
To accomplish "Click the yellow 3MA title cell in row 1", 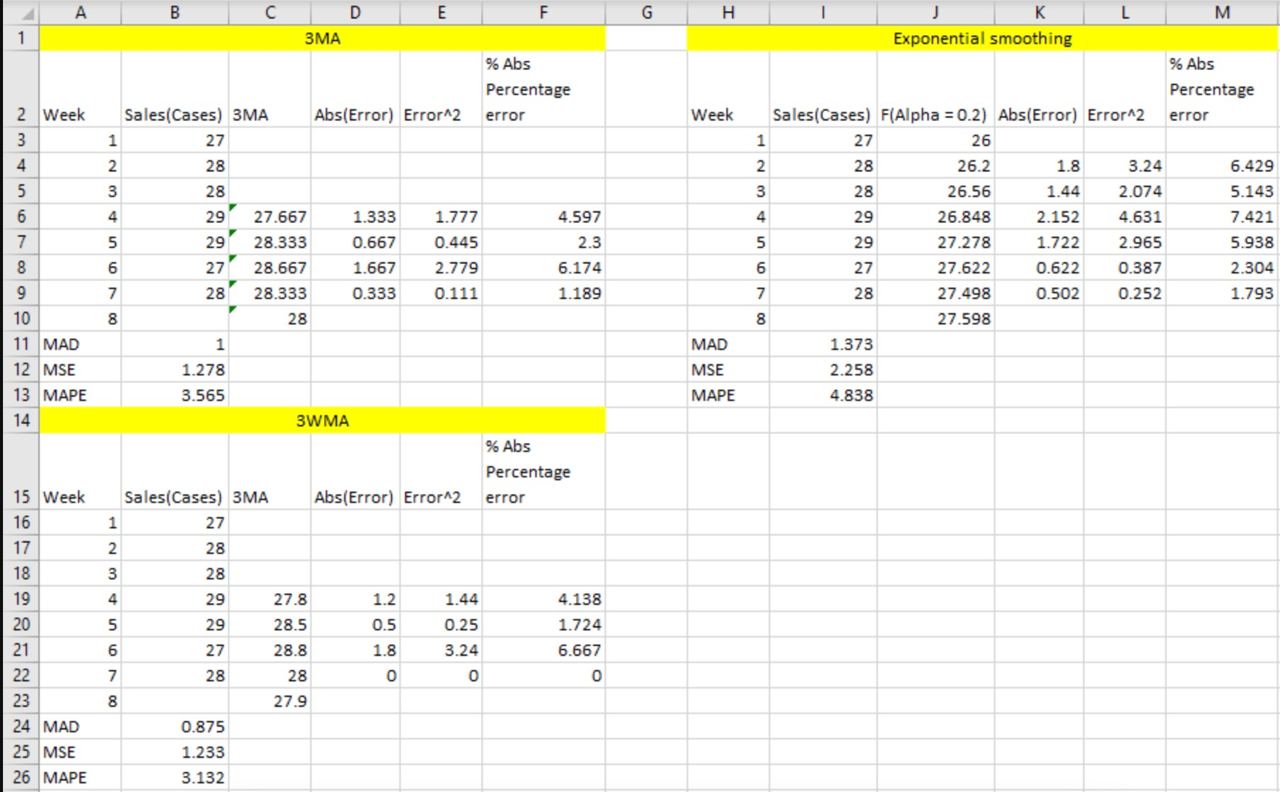I will pos(323,39).
